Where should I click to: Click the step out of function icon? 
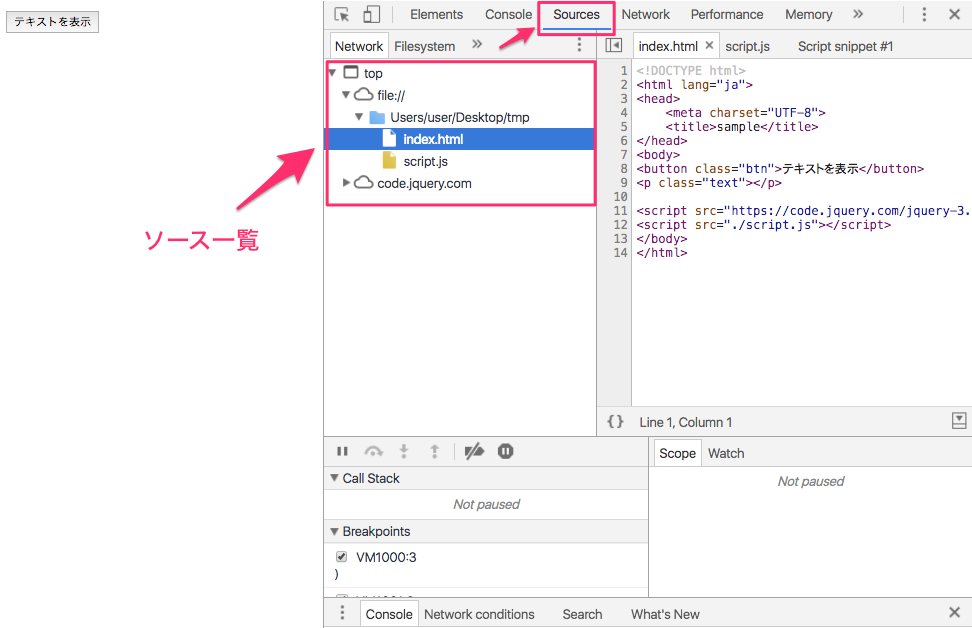(x=435, y=451)
